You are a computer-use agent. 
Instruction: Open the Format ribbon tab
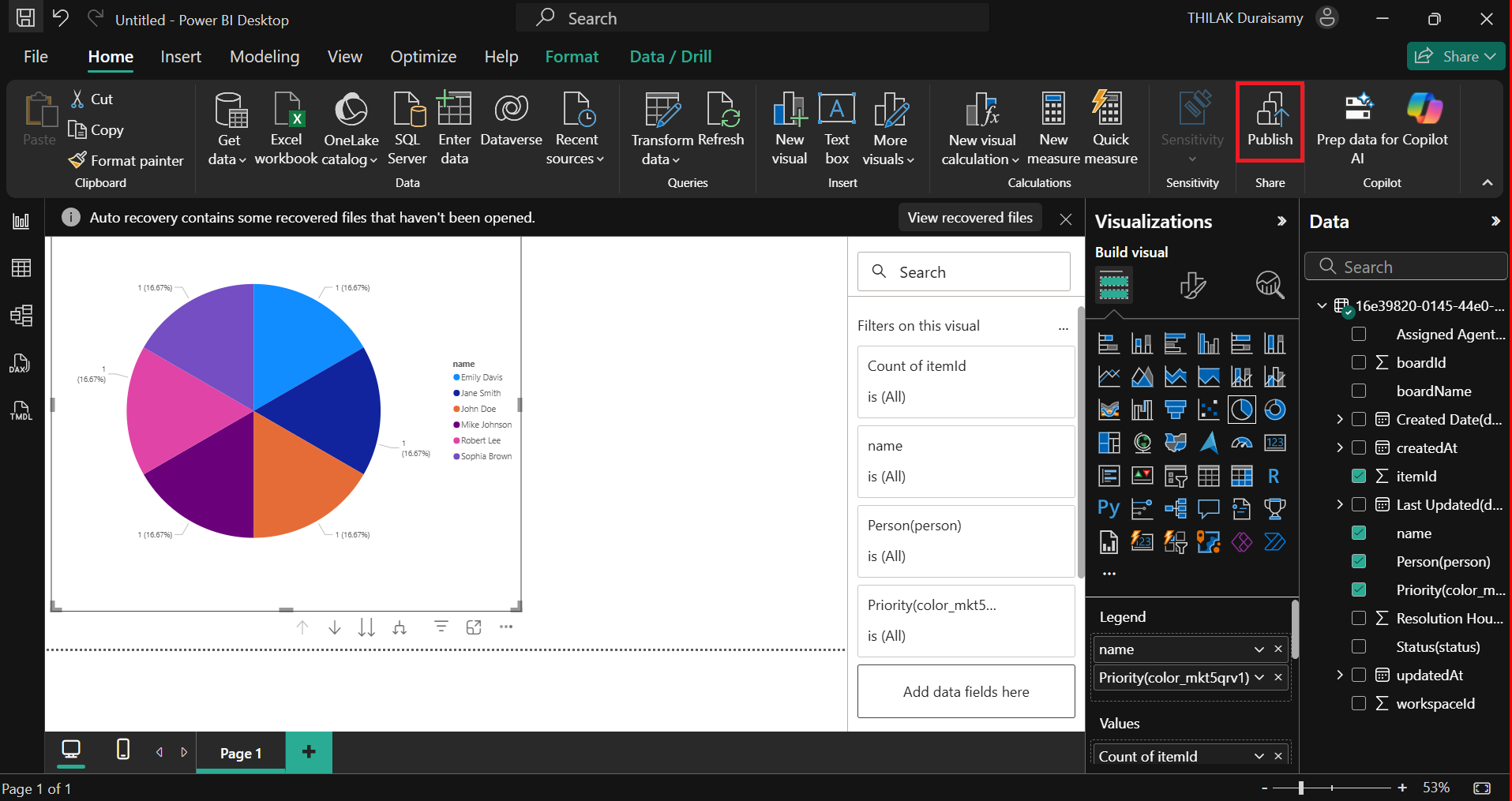[572, 57]
